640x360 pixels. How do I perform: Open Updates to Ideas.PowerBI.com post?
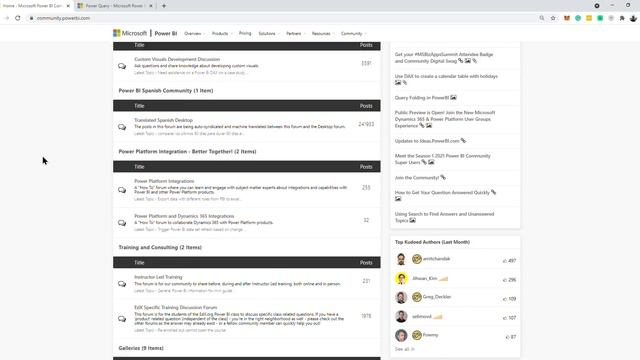[x=427, y=141]
